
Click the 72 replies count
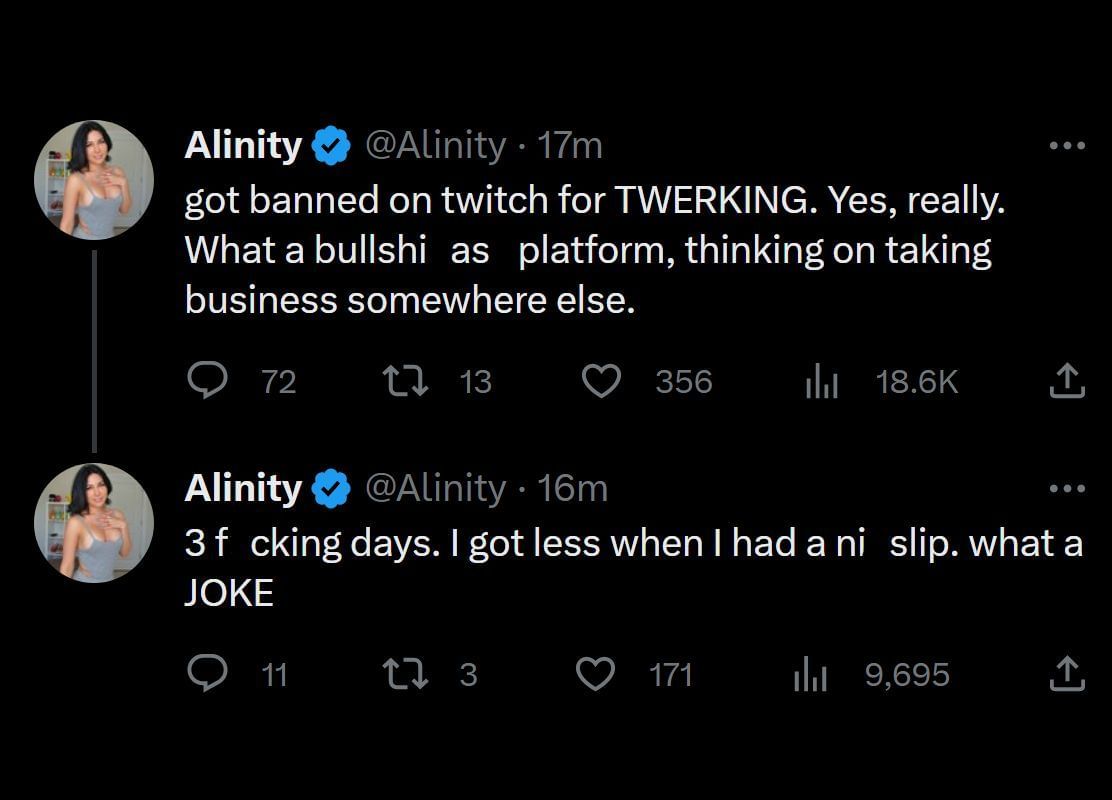coord(279,381)
